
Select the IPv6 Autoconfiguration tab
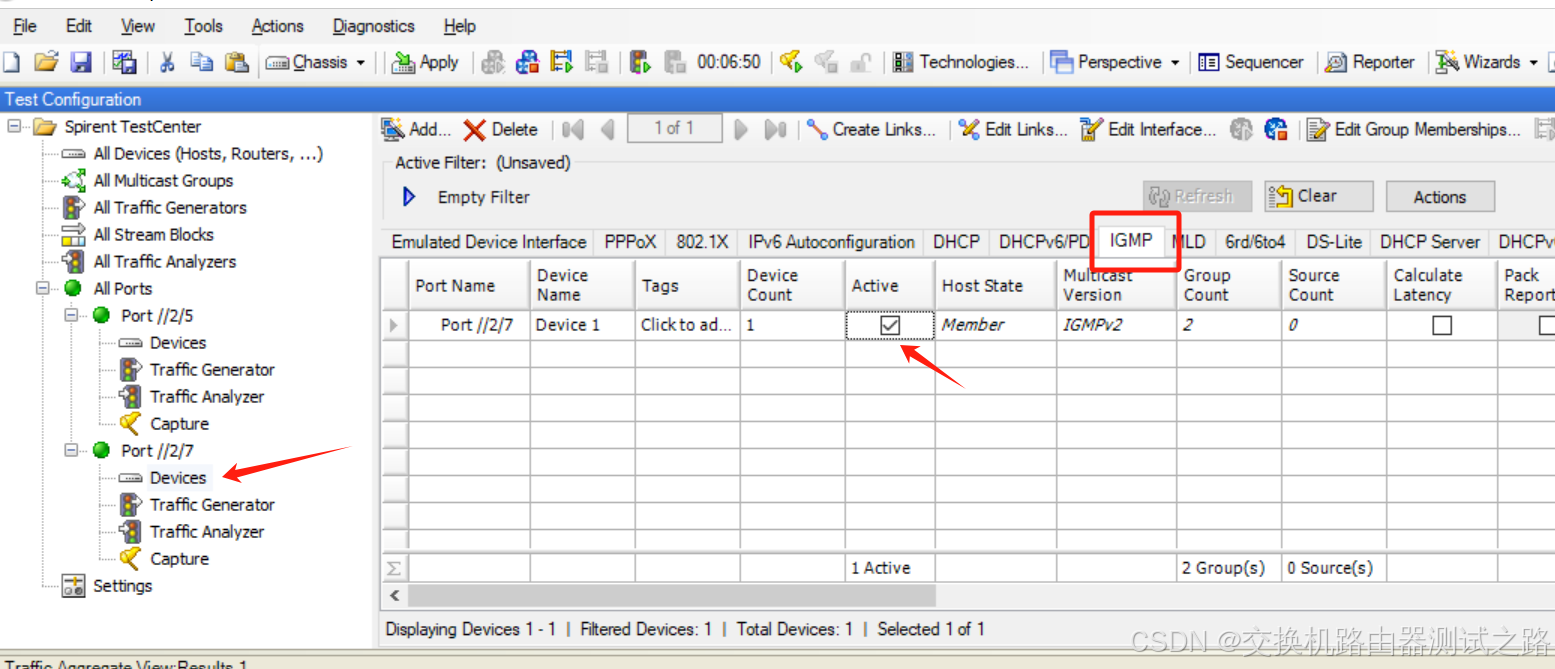pos(831,242)
